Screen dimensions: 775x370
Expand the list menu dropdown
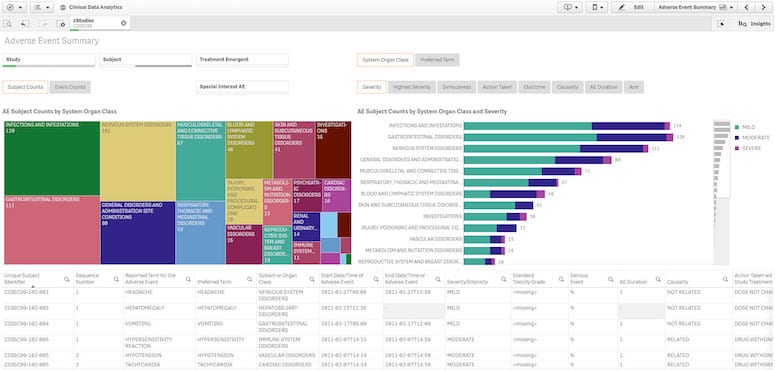[x=42, y=7]
